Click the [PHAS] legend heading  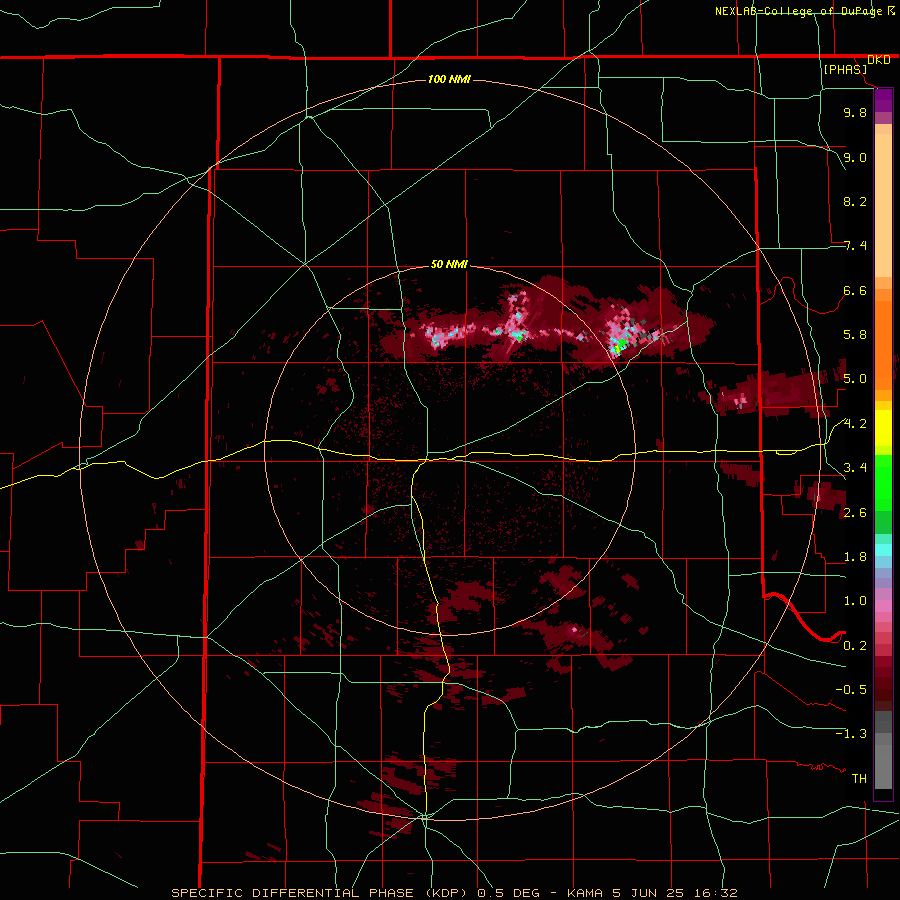point(845,69)
